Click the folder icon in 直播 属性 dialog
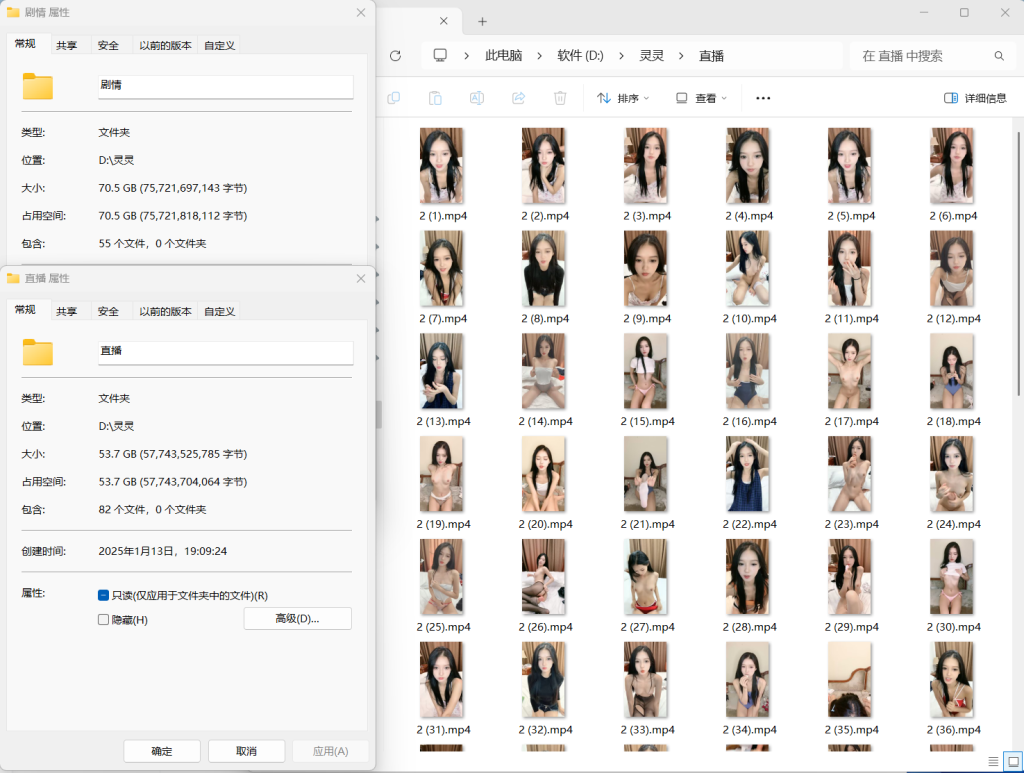The image size is (1024, 773). pos(38,353)
